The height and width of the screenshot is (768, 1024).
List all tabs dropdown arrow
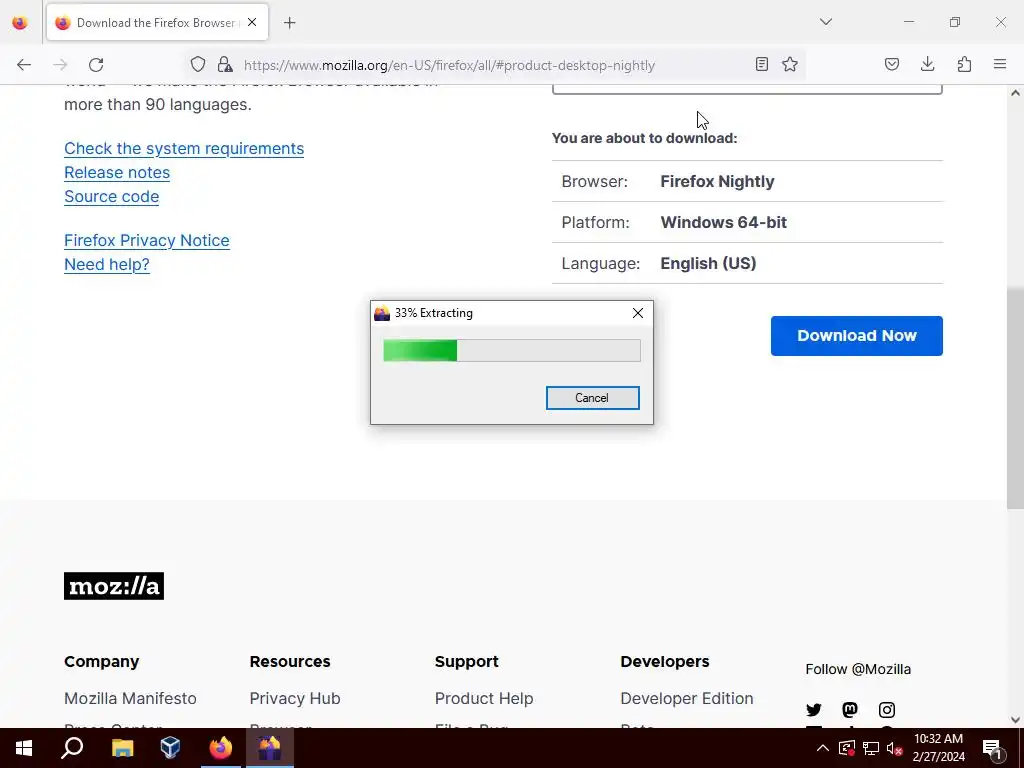pos(826,22)
